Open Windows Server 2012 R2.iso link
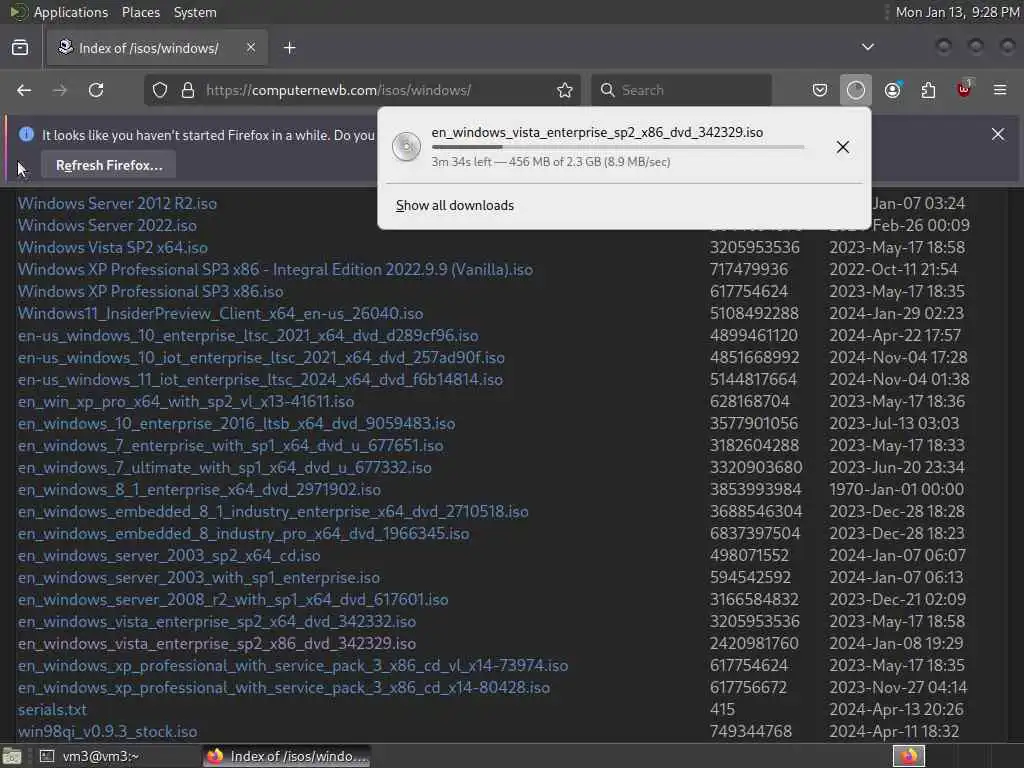The width and height of the screenshot is (1024, 768). (117, 203)
